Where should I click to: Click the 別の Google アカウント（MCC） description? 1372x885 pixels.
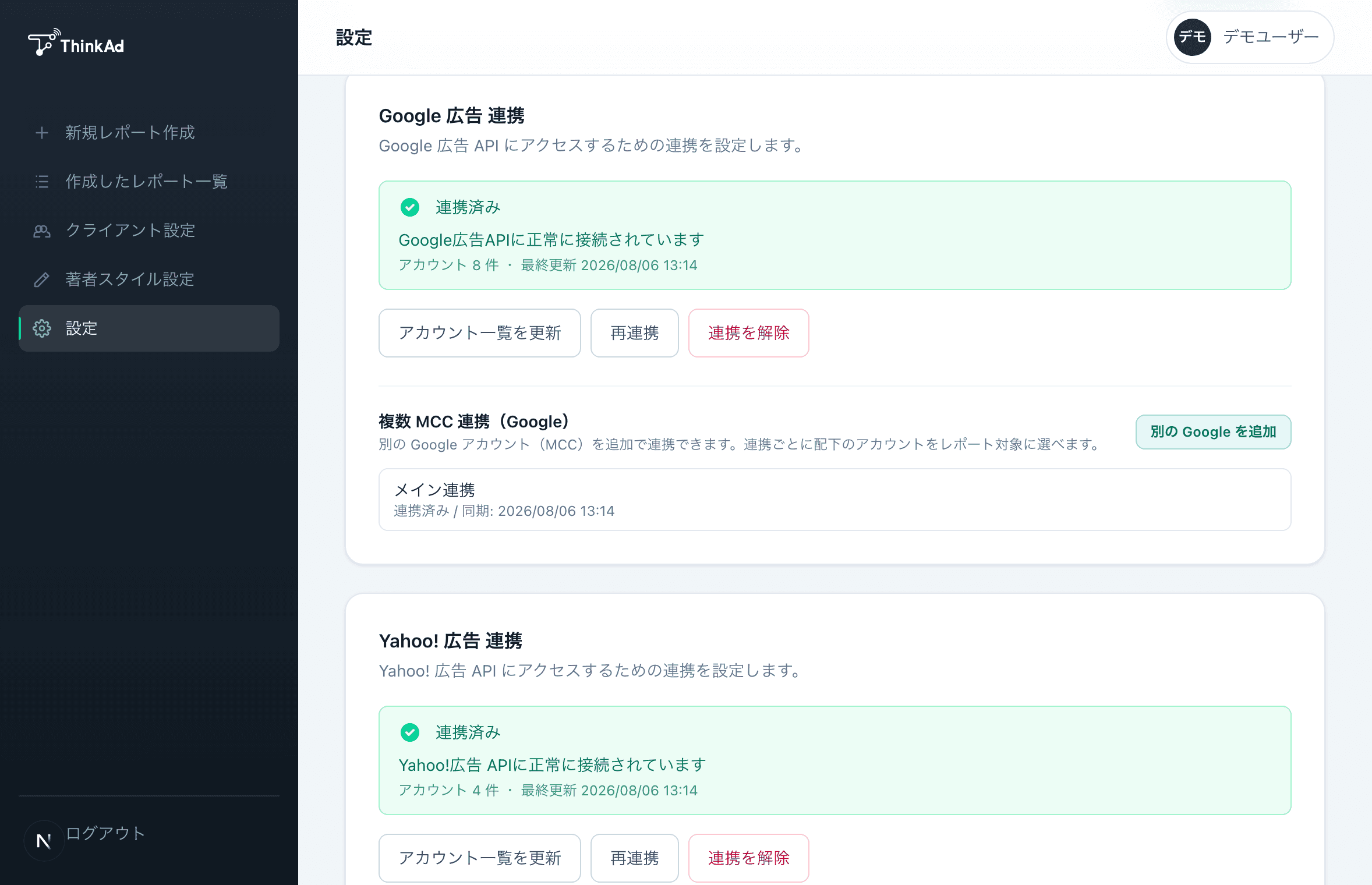[741, 444]
